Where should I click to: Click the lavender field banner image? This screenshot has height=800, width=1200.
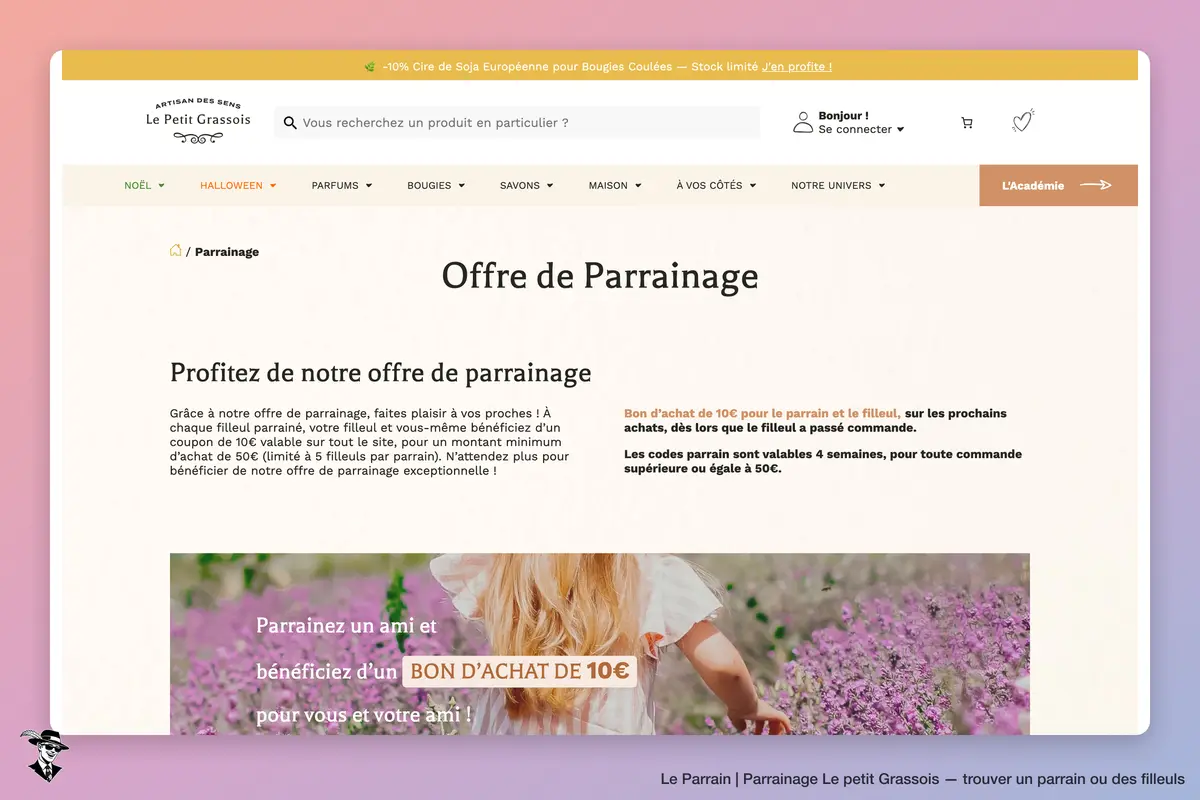click(600, 644)
